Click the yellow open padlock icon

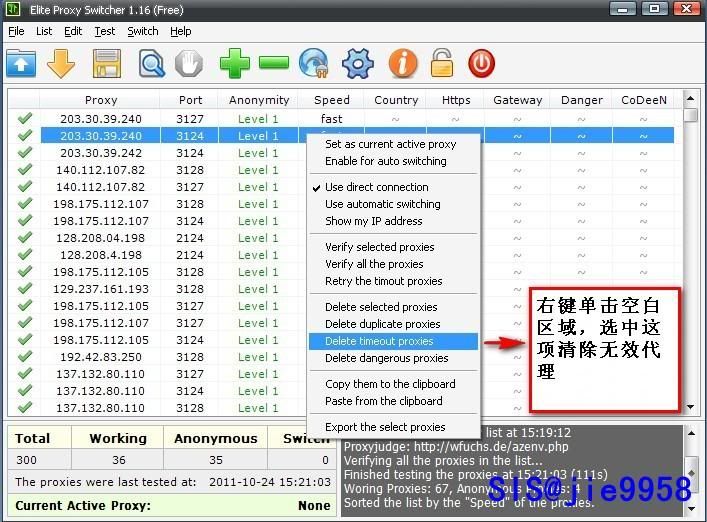(x=441, y=63)
